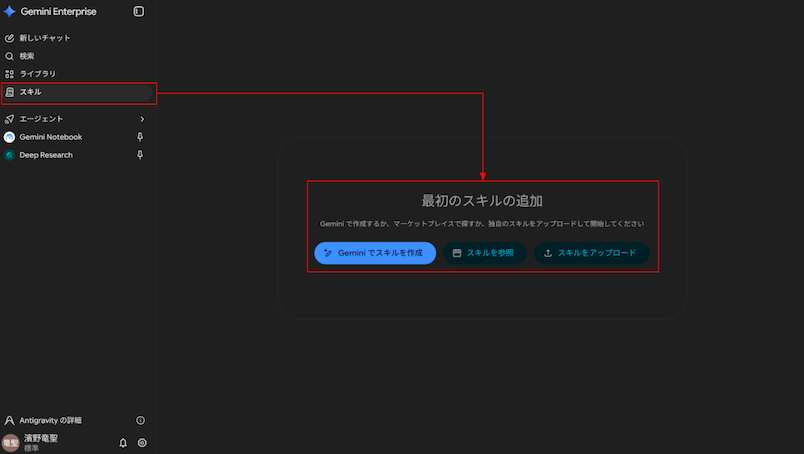The width and height of the screenshot is (804, 454).
Task: Click the Gemini Enterprise star logo
Action: tap(9, 11)
